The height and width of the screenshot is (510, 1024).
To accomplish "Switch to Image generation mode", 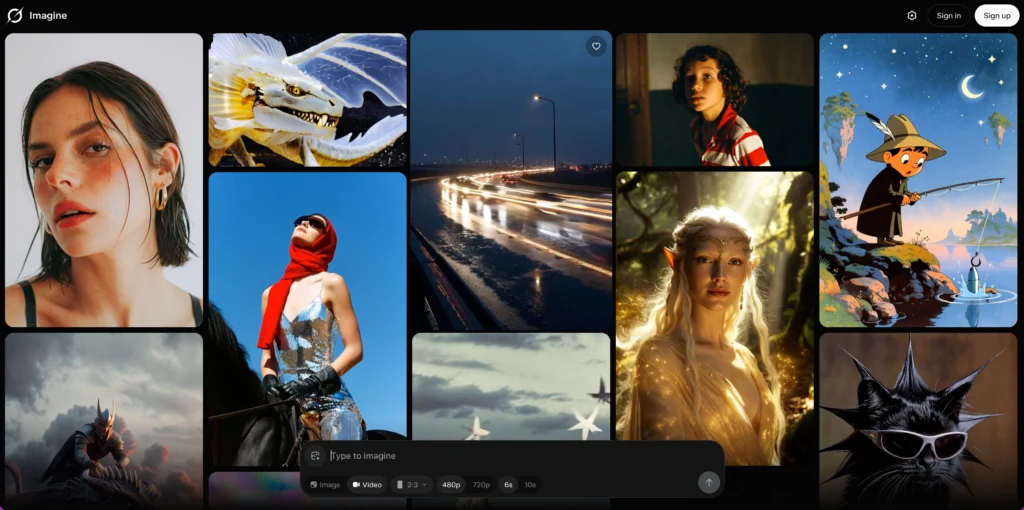I will point(325,485).
